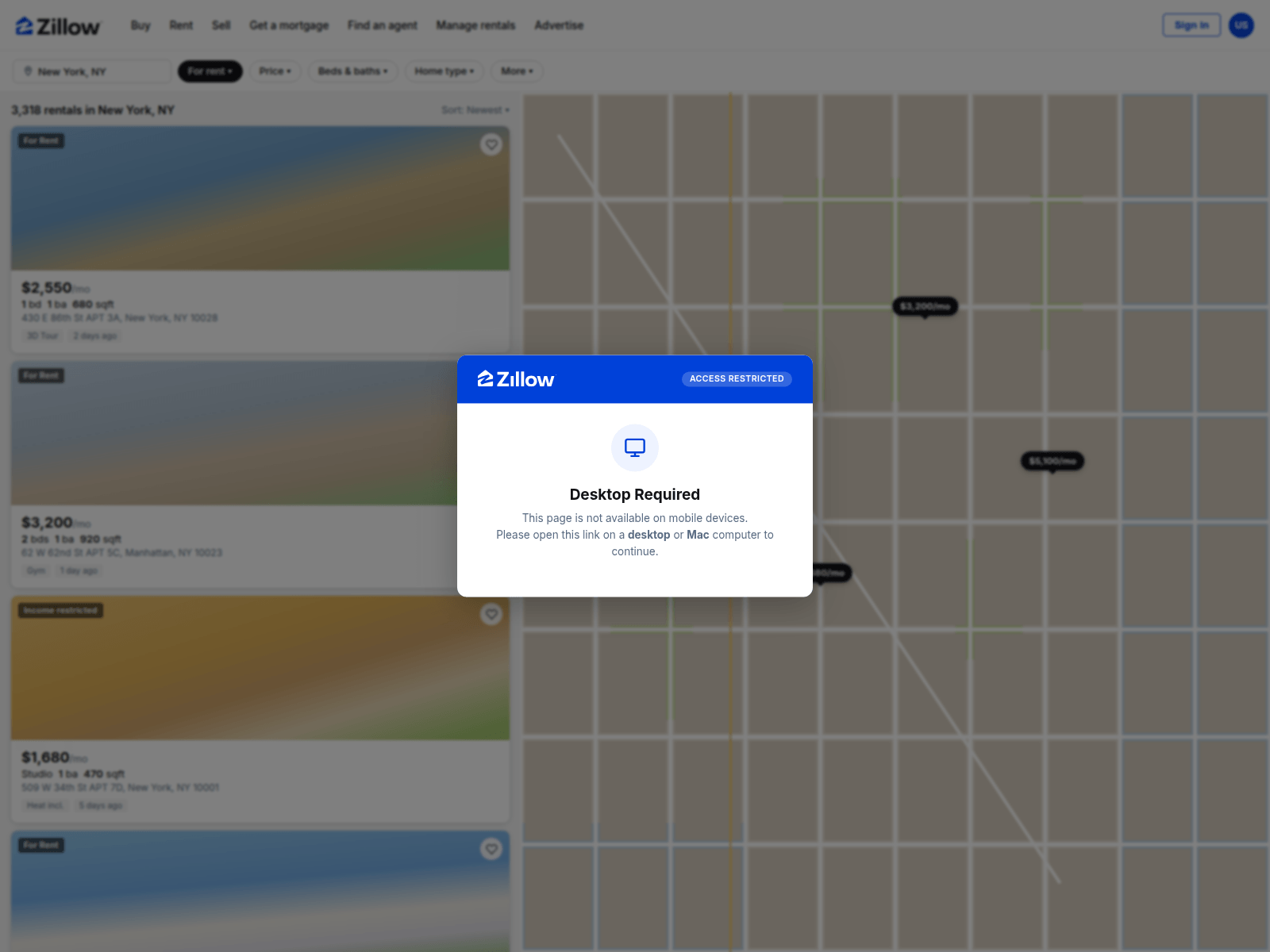Click the desktop monitor icon in dialog
The width and height of the screenshot is (1270, 952).
(635, 448)
